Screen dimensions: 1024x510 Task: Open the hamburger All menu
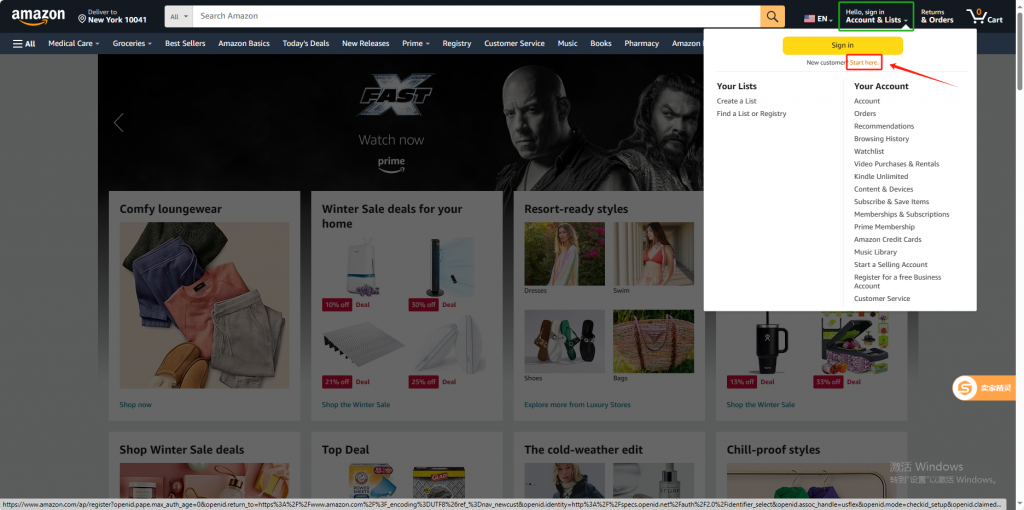pyautogui.click(x=24, y=44)
